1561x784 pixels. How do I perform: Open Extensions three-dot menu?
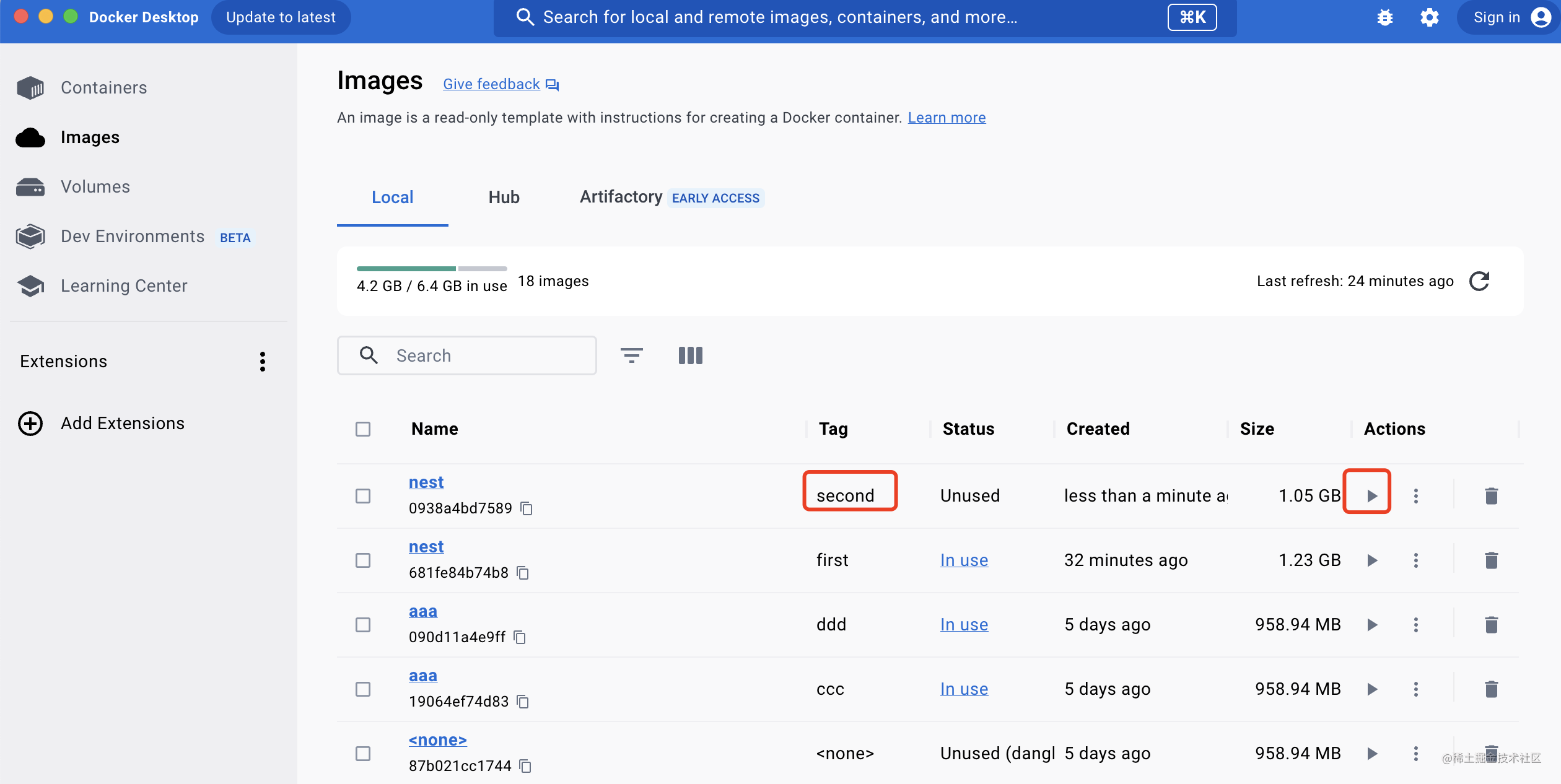(x=263, y=362)
